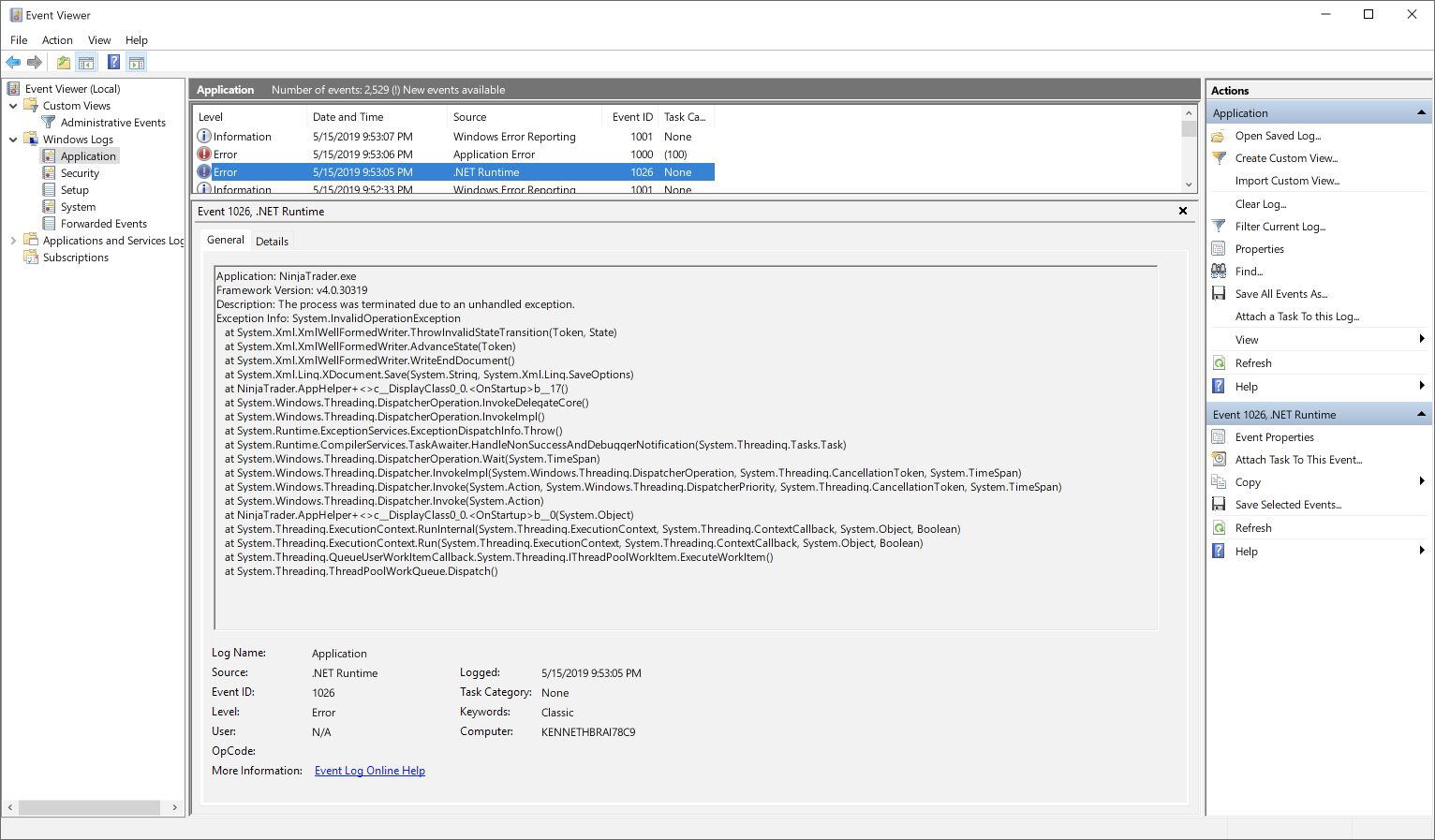1435x840 pixels.
Task: Click the Open Saved Log folder icon
Action: [x=1219, y=136]
